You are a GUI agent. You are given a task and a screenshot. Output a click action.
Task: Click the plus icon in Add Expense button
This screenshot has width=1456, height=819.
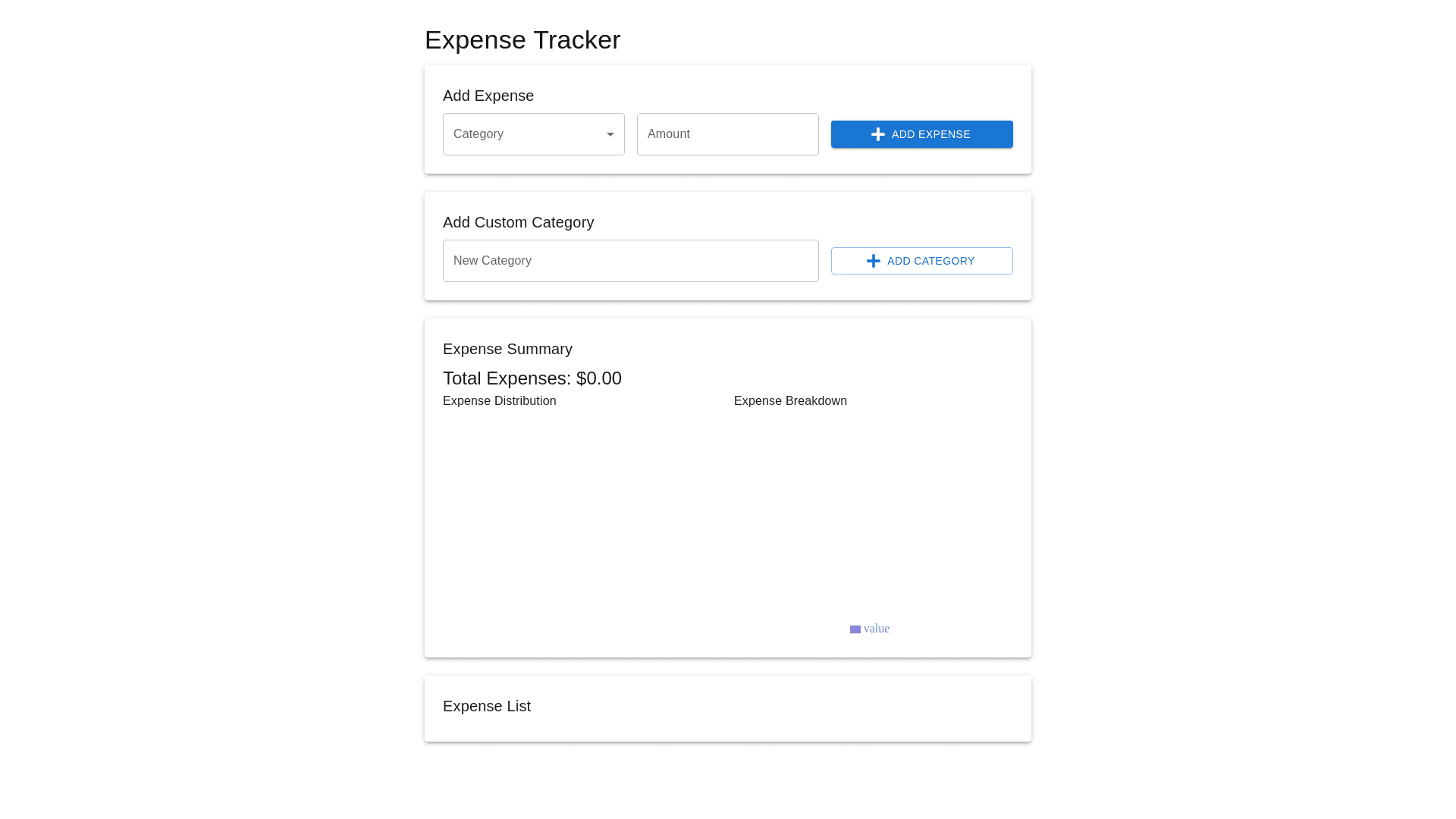(878, 134)
